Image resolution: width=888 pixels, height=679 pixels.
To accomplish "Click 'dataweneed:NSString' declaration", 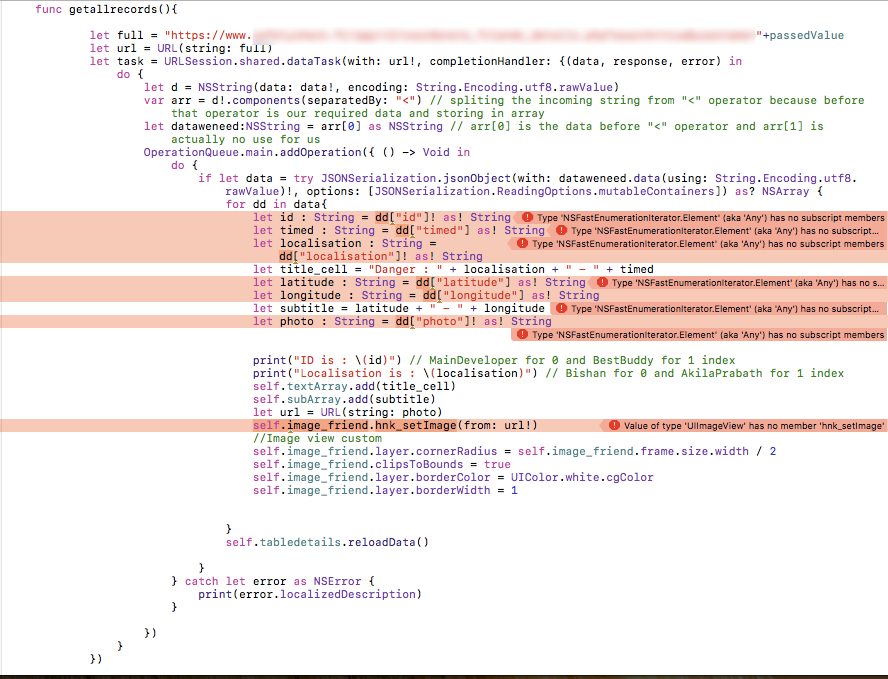I will 236,126.
